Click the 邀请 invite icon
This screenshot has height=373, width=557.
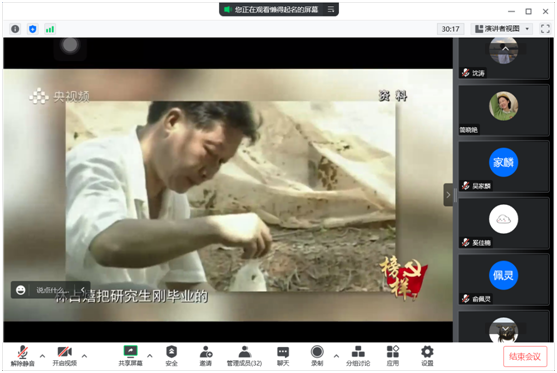click(x=206, y=356)
